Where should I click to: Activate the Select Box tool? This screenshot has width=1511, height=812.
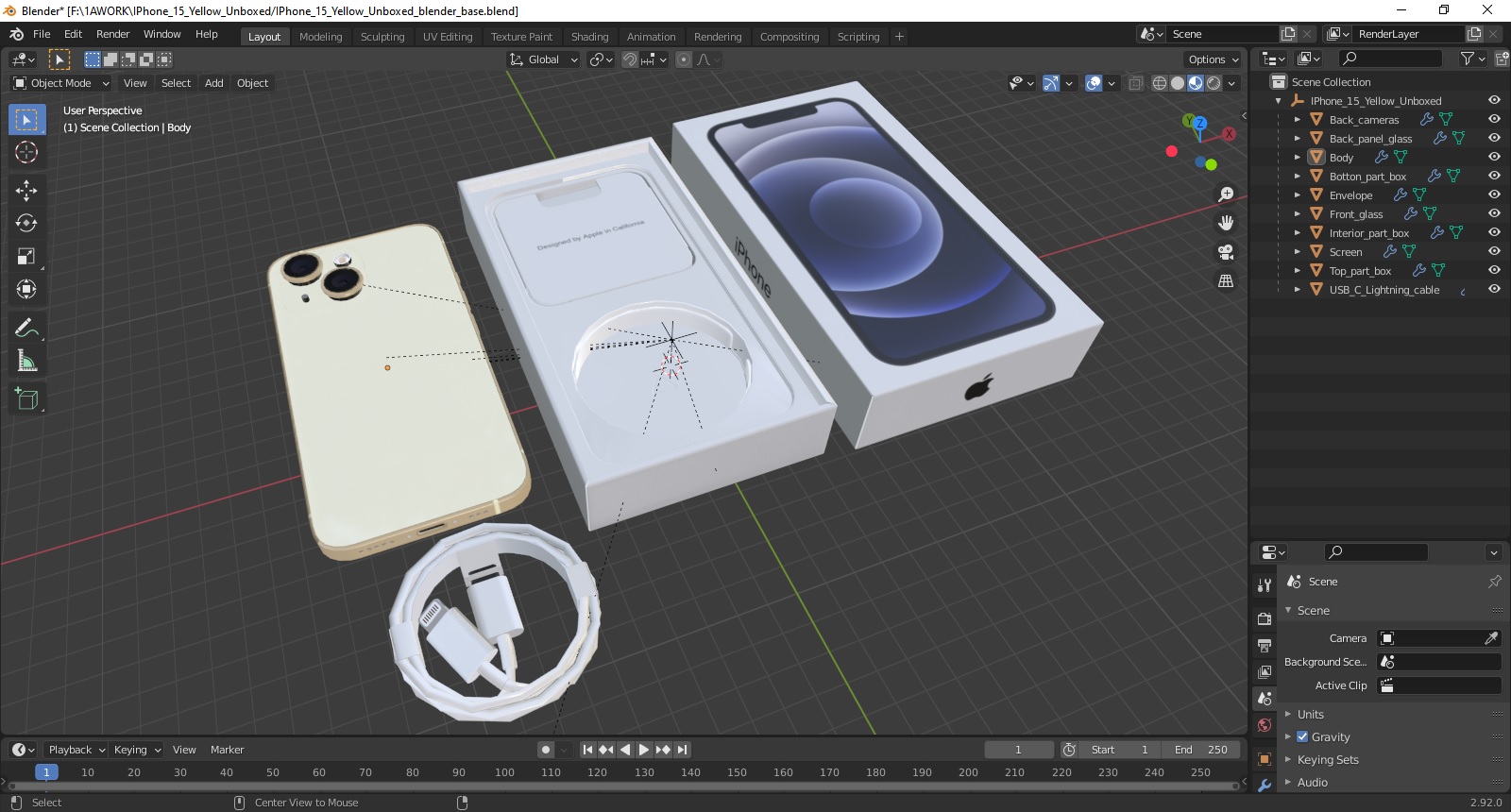[26, 120]
